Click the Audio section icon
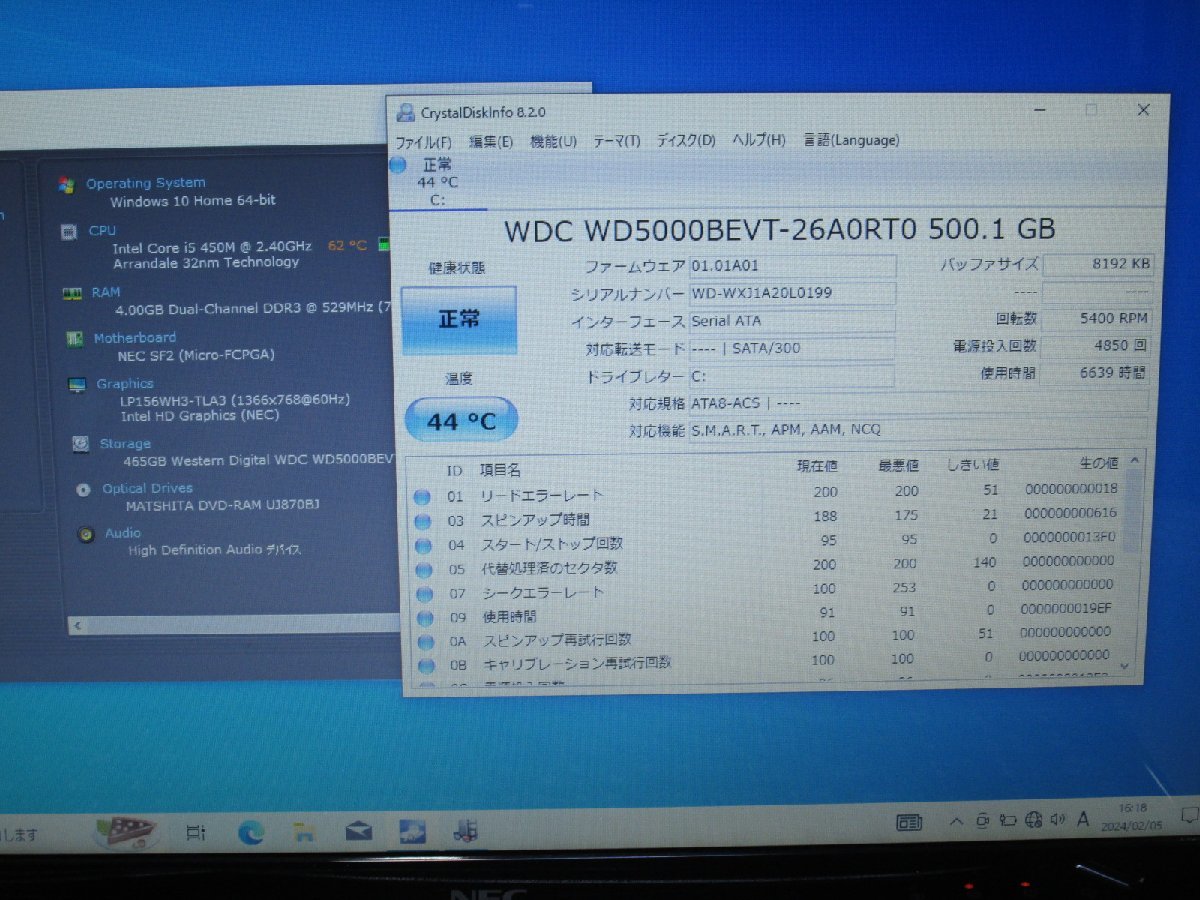Image resolution: width=1200 pixels, height=900 pixels. (x=85, y=532)
